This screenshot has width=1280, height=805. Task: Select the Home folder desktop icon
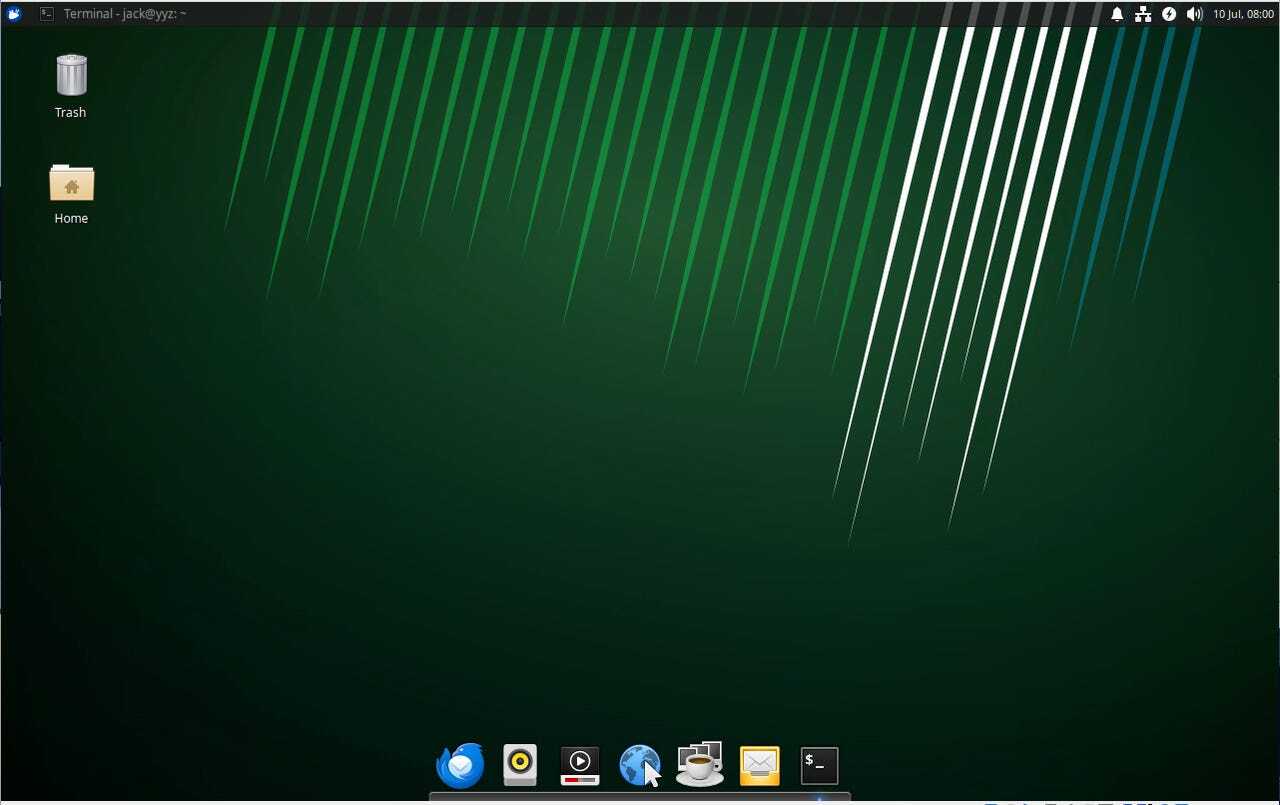tap(71, 194)
